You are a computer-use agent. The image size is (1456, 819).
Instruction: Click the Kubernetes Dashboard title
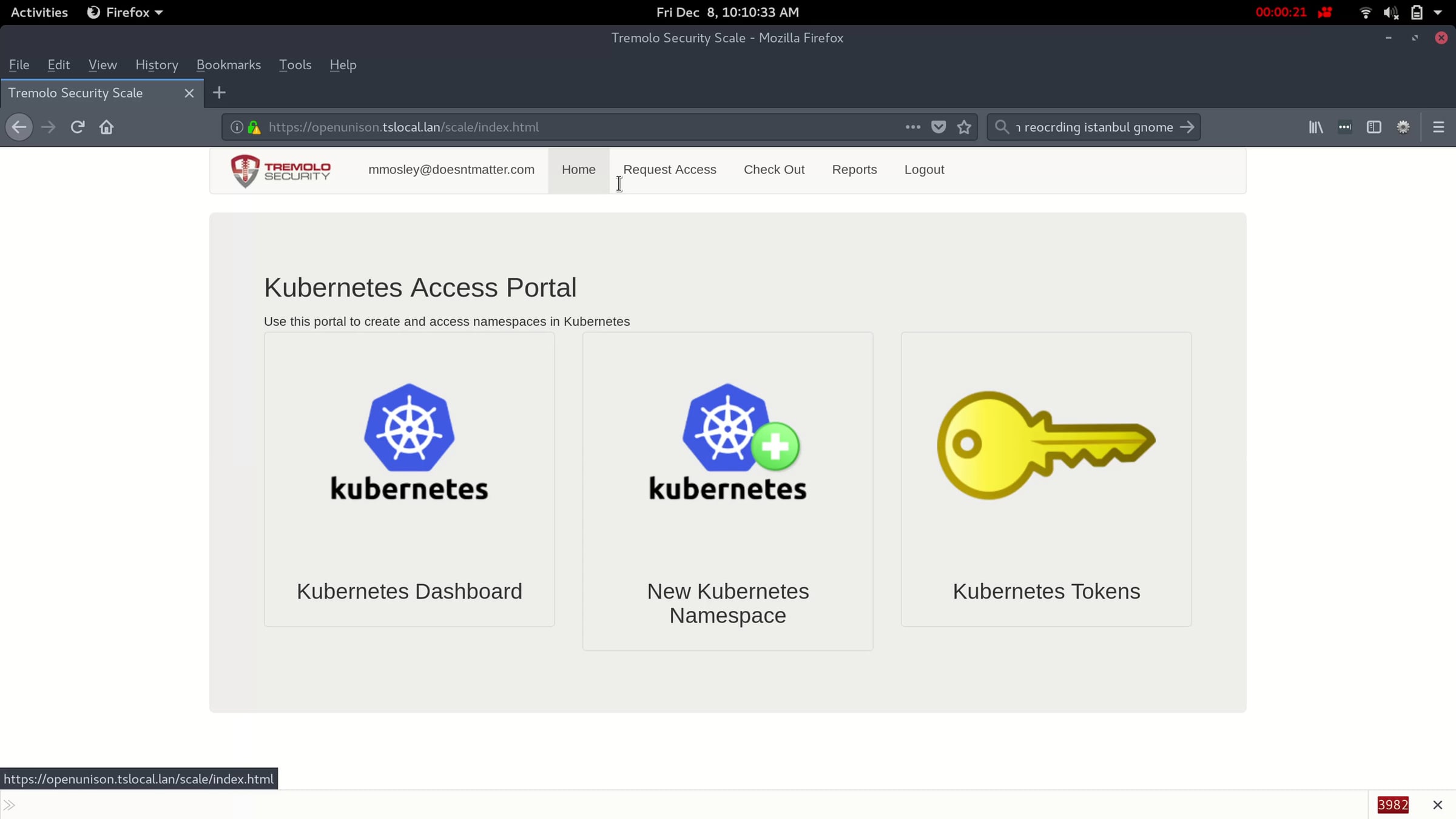(409, 591)
